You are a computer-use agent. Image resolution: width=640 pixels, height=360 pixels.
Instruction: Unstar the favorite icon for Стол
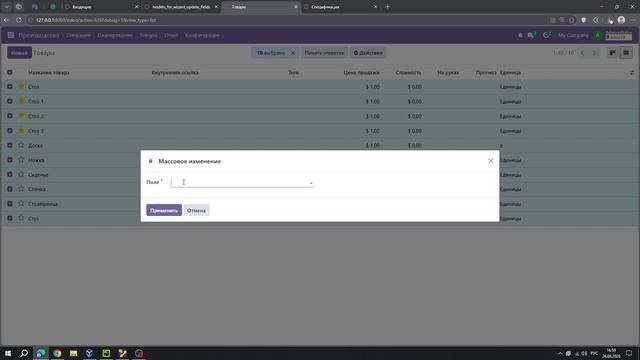coord(21,87)
